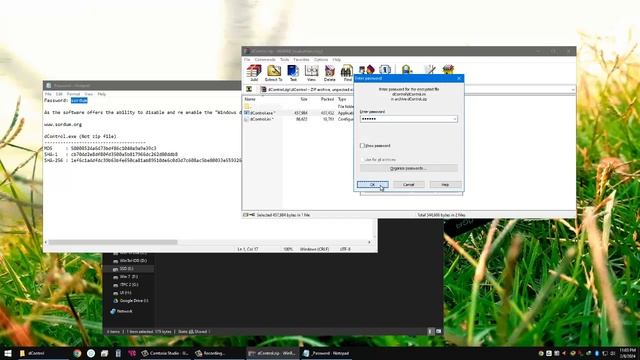
Task: Click the Add toolbar icon in WinRAR
Action: point(254,73)
